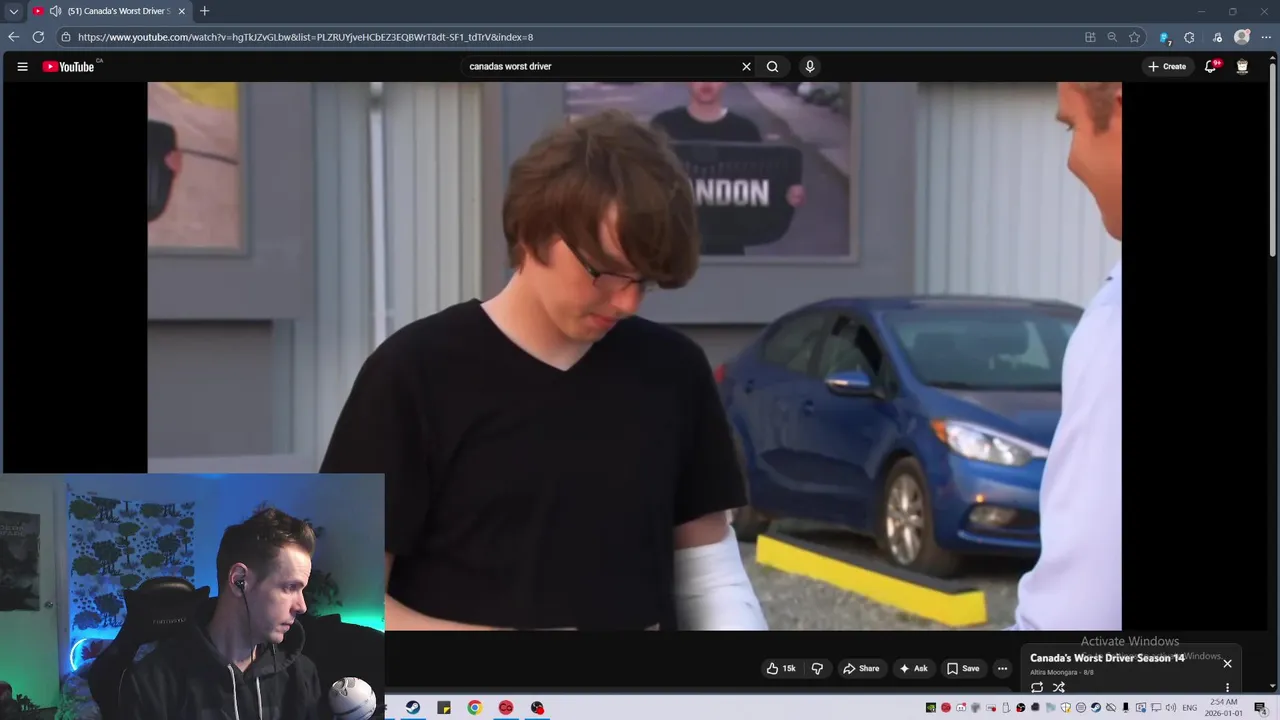This screenshot has height=720, width=1280.
Task: Open system volume control in tray
Action: tap(1170, 708)
